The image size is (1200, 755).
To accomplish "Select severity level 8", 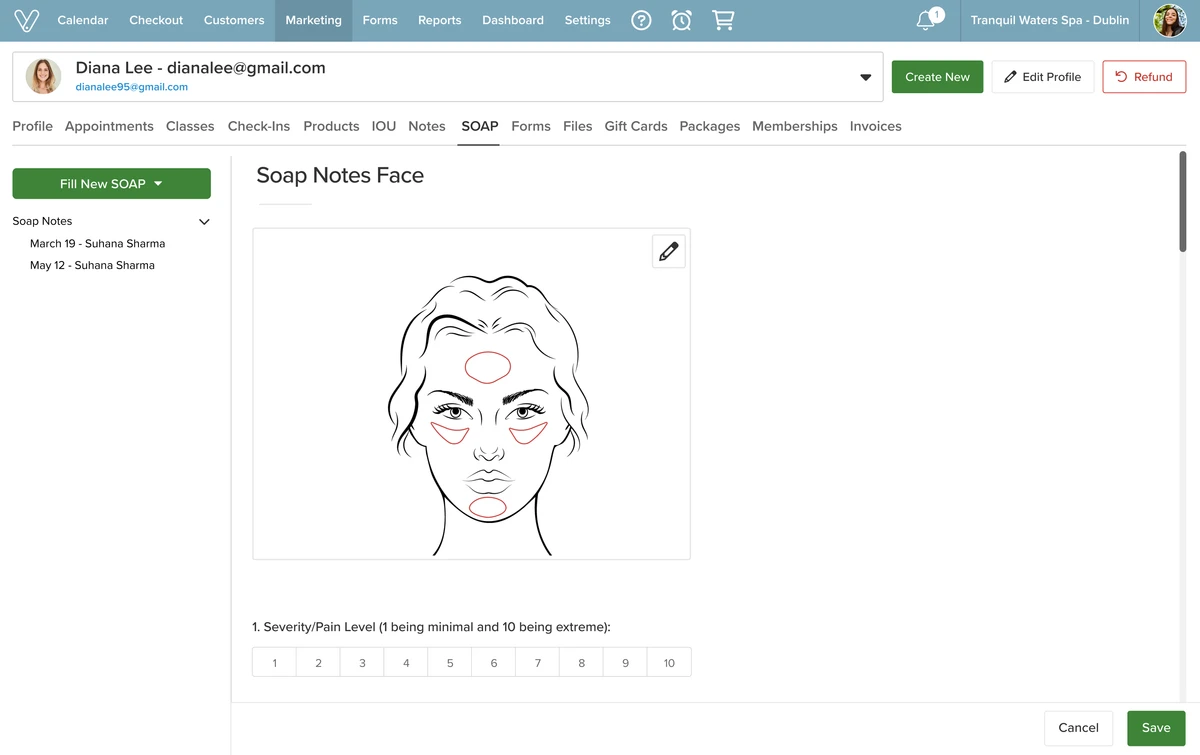I will (x=581, y=662).
